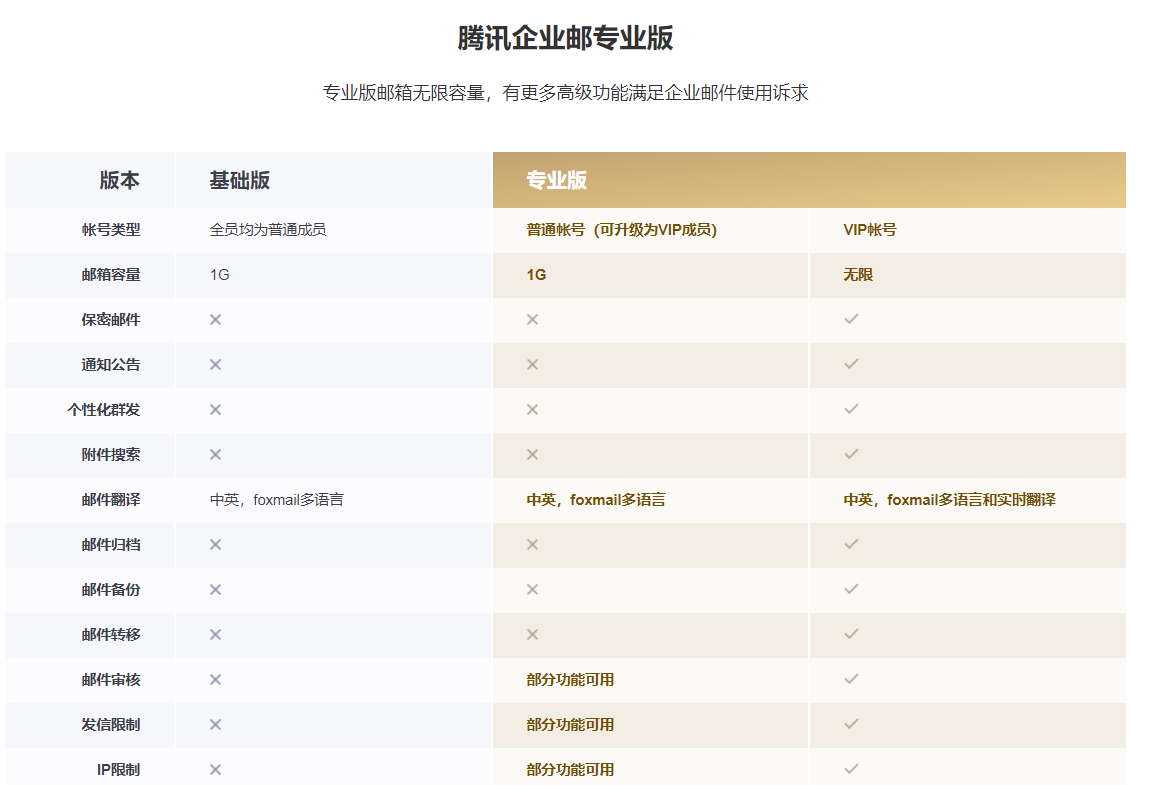This screenshot has height=785, width=1160.
Task: Click 邮件备份 check mark in VIP帐号 column
Action: coord(852,589)
